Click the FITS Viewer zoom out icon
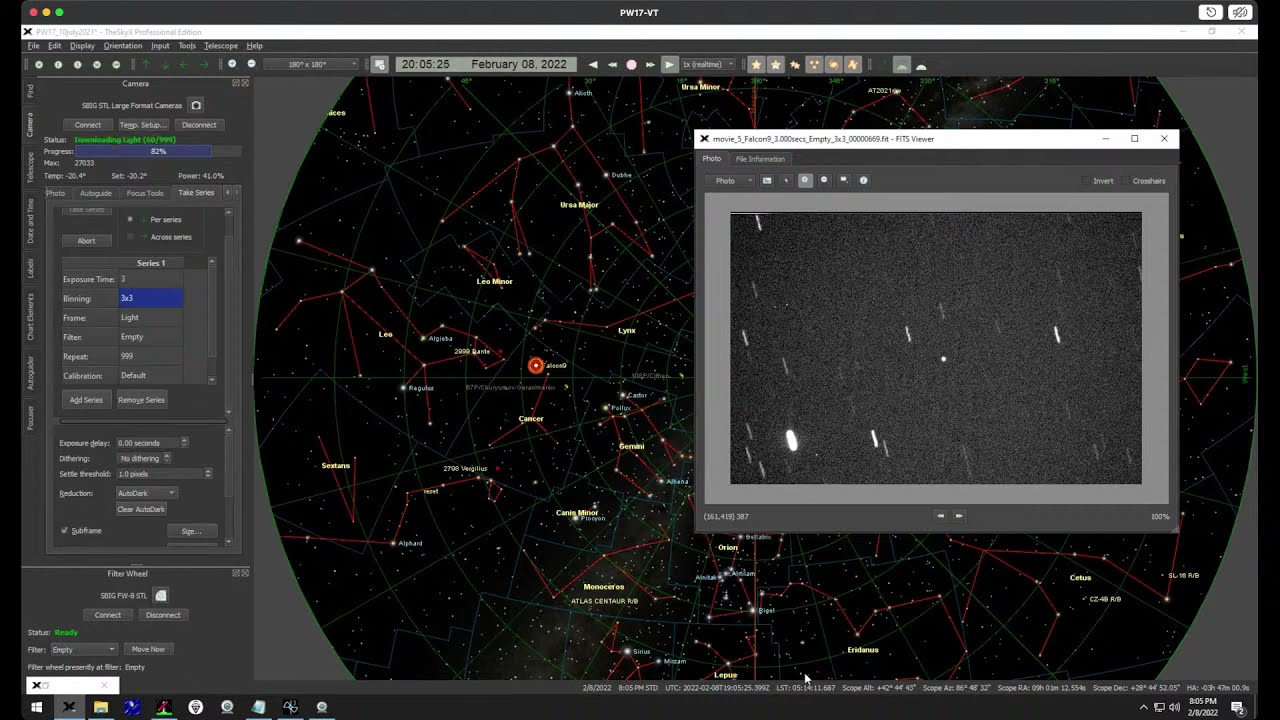The image size is (1280, 720). 824,181
